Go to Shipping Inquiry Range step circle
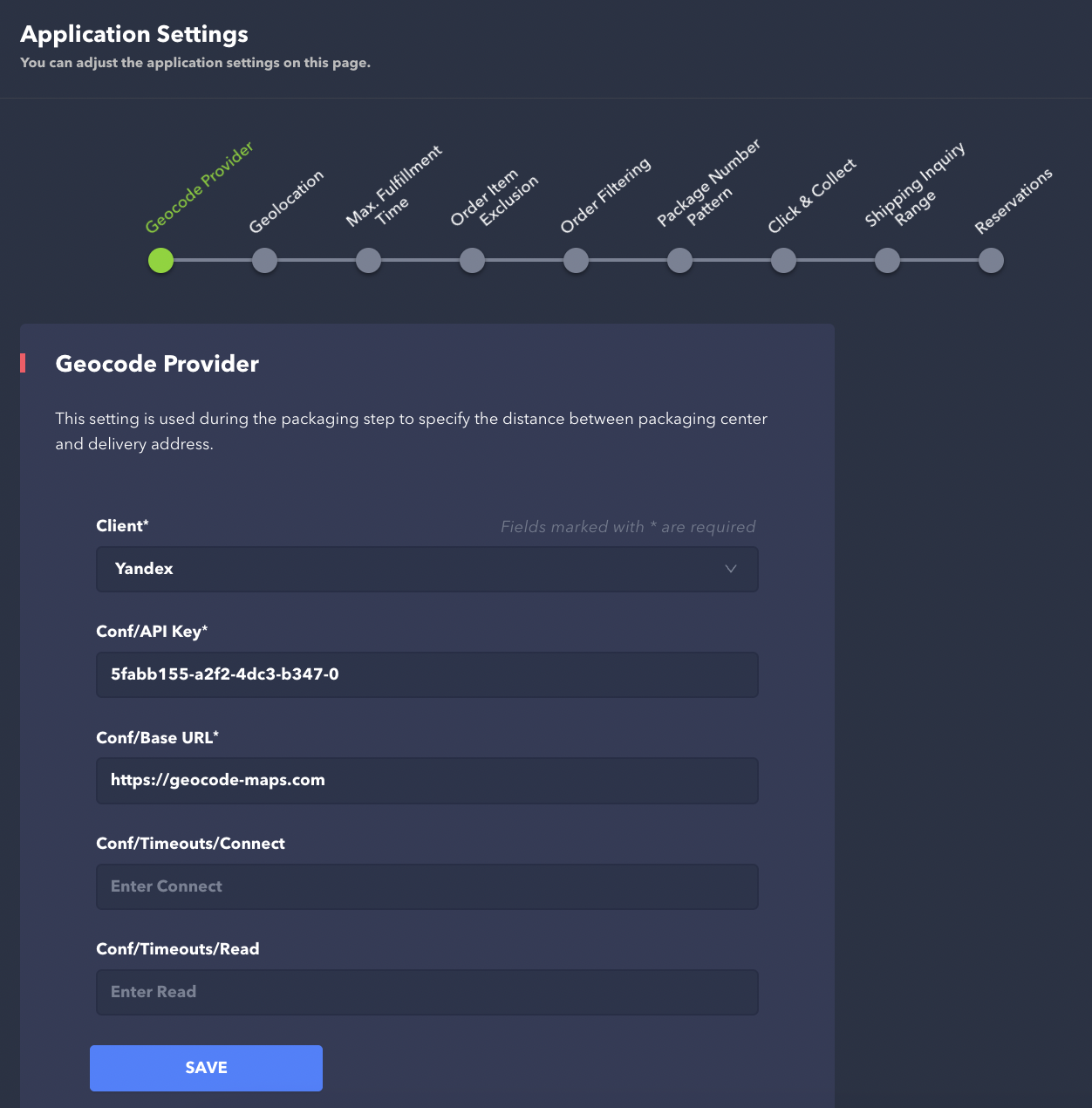 tap(887, 260)
